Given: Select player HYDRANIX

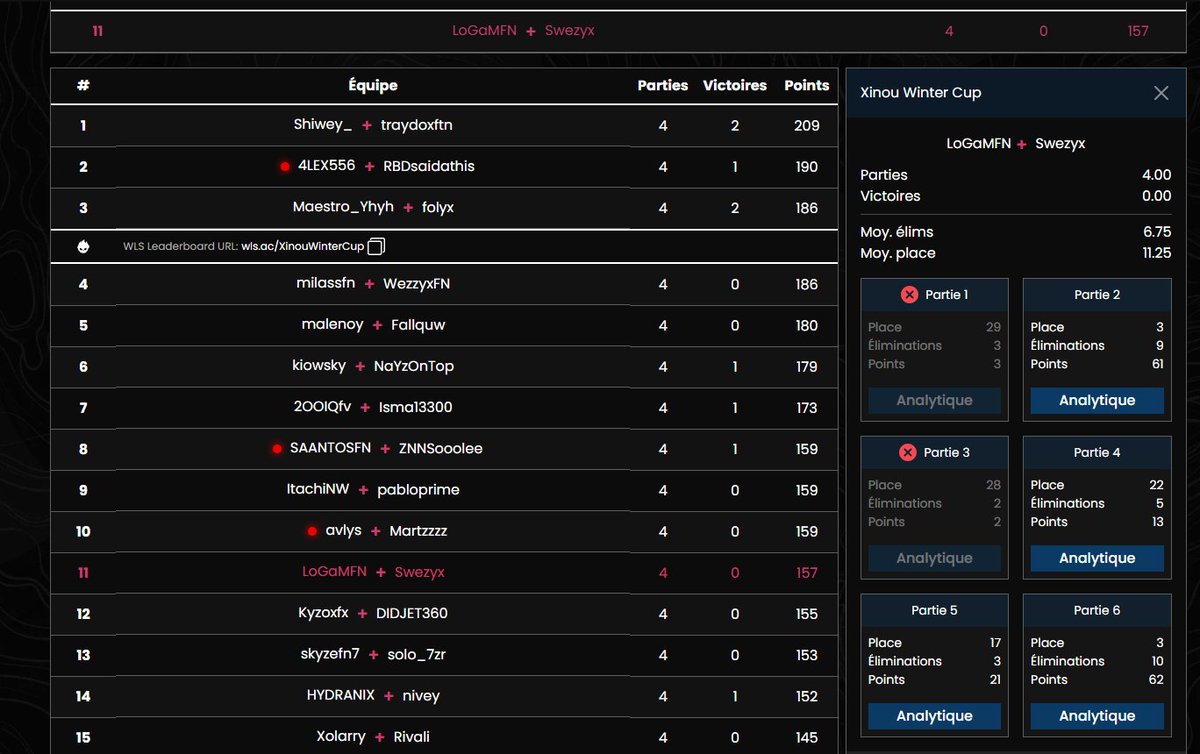Looking at the screenshot, I should [x=341, y=696].
